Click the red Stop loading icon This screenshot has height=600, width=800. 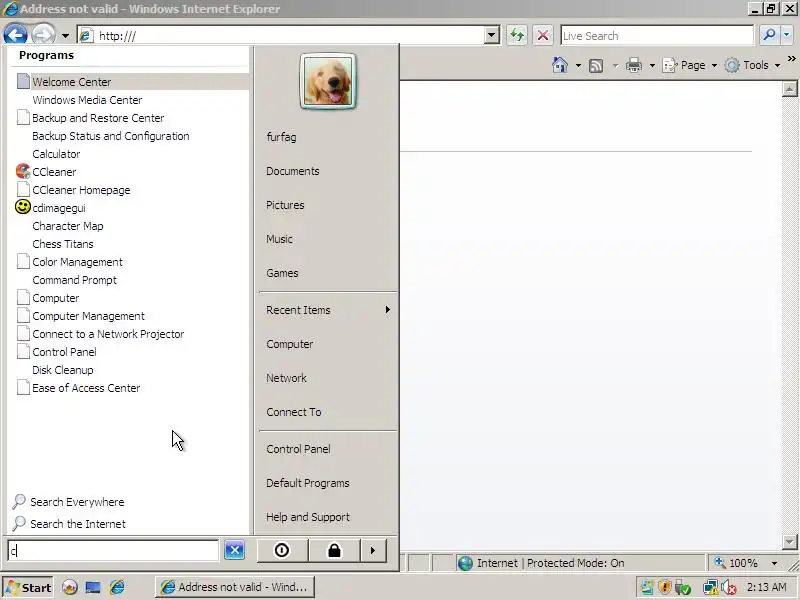point(543,35)
